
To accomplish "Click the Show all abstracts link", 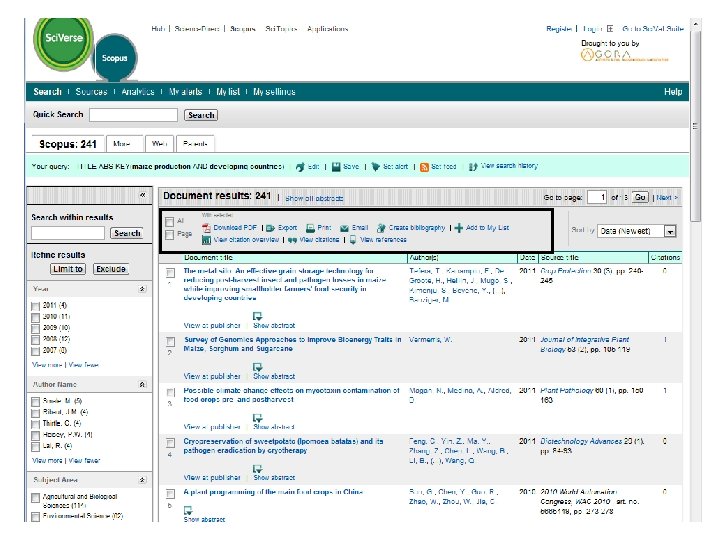I will pos(314,198).
